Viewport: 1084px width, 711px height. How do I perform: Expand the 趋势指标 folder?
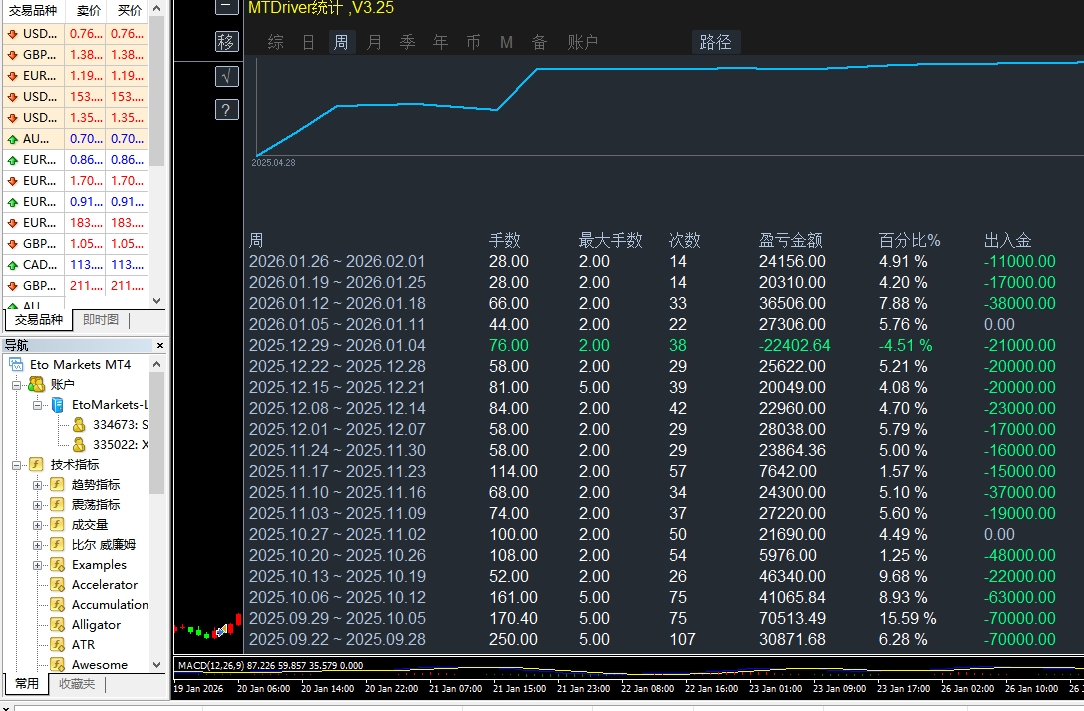pyautogui.click(x=37, y=485)
